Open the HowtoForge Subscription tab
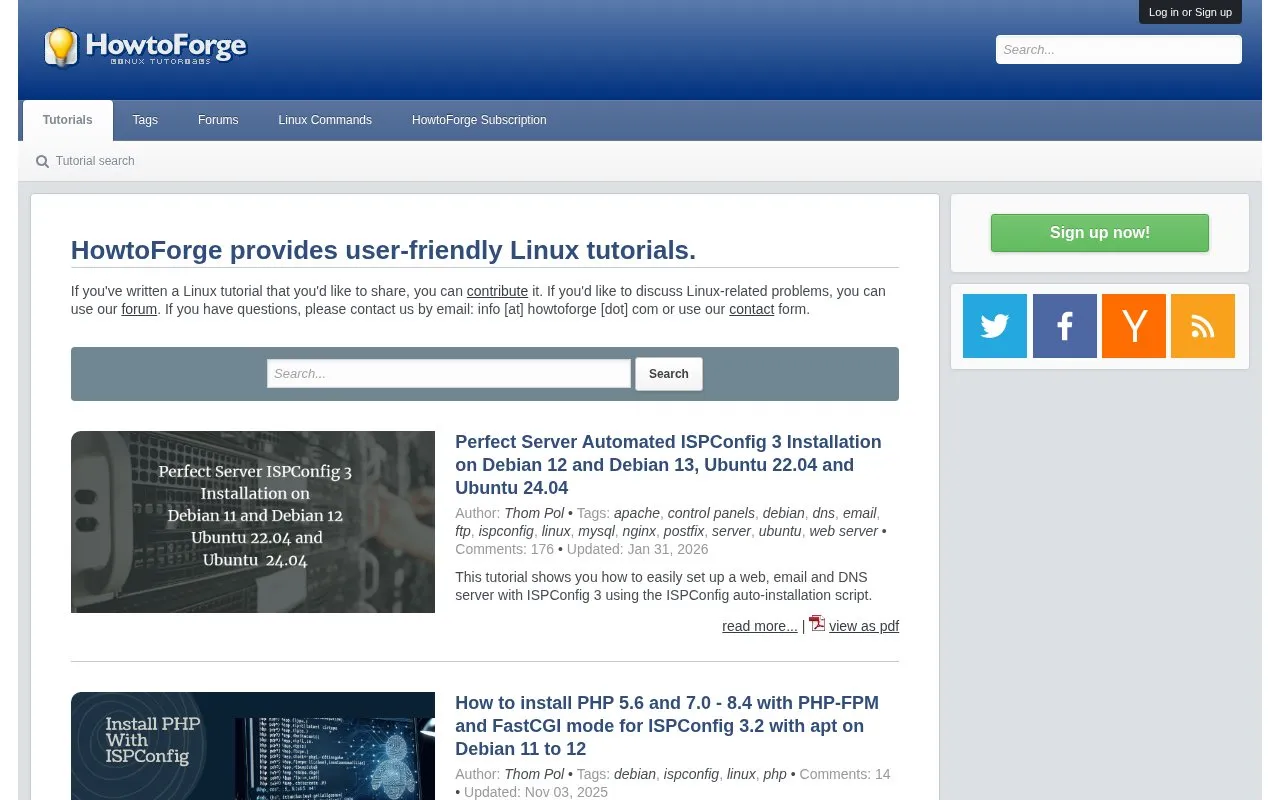 [x=479, y=120]
